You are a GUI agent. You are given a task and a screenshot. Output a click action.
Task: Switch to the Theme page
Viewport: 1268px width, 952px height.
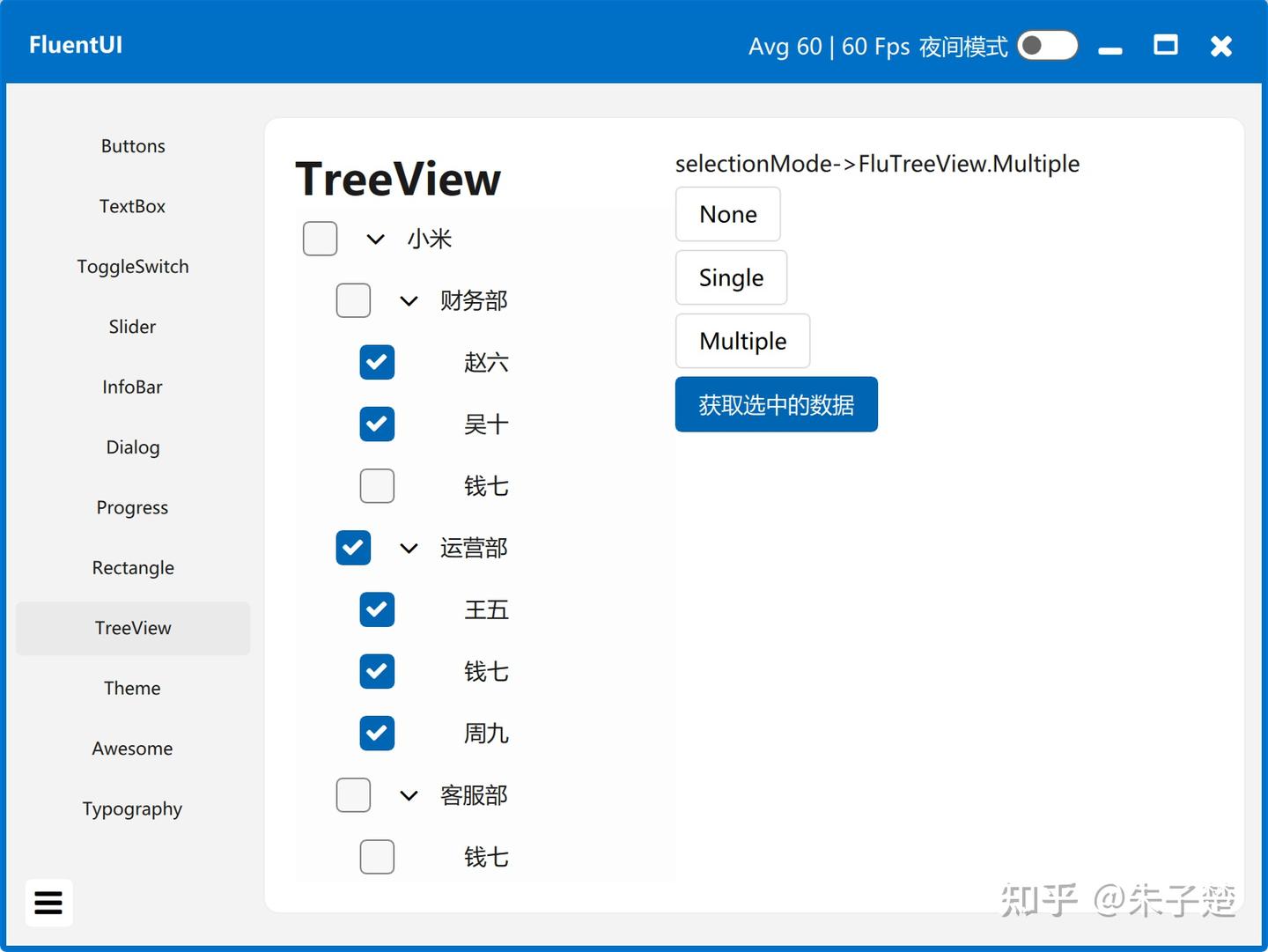click(132, 688)
